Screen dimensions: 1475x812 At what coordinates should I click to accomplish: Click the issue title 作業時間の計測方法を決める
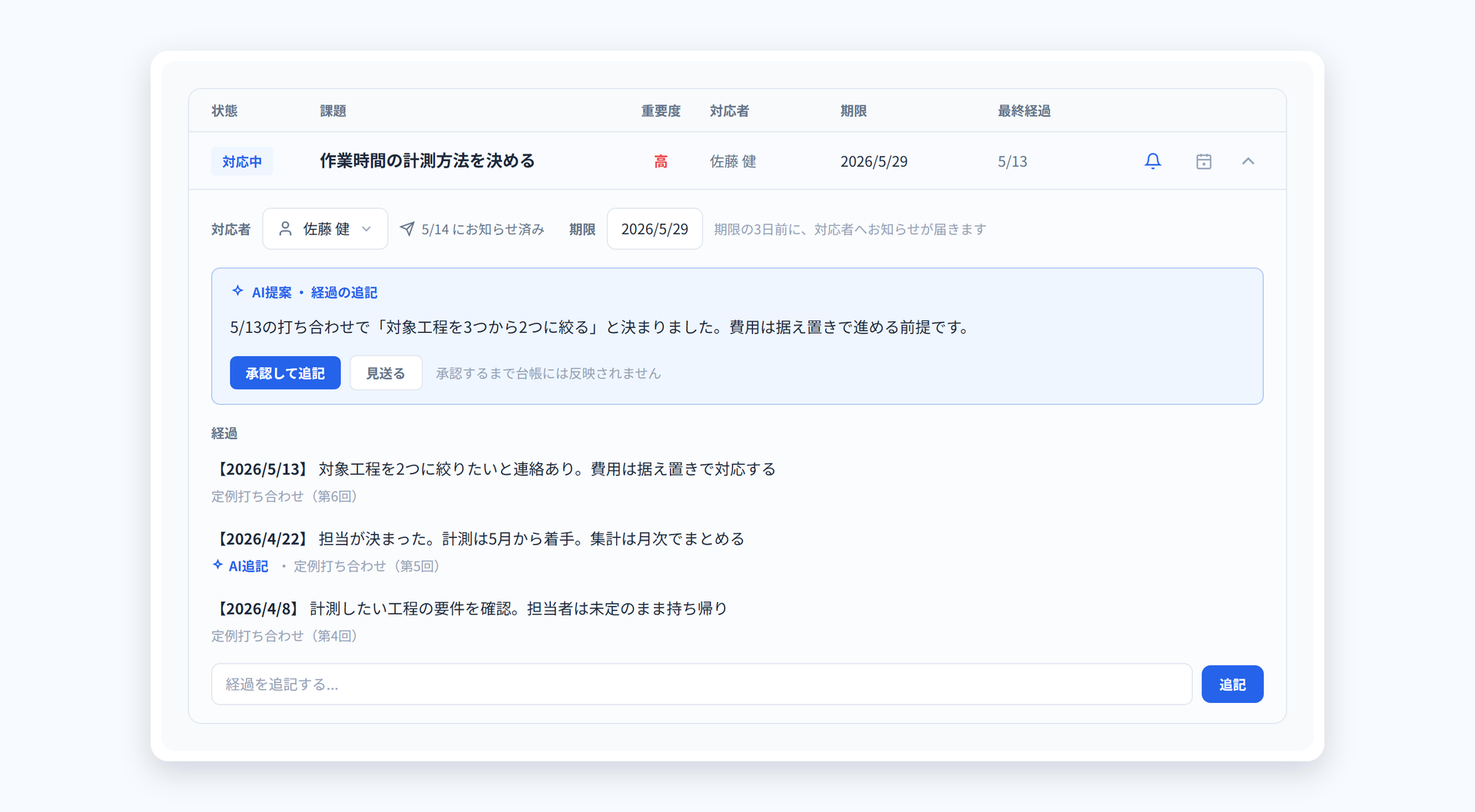pos(427,161)
